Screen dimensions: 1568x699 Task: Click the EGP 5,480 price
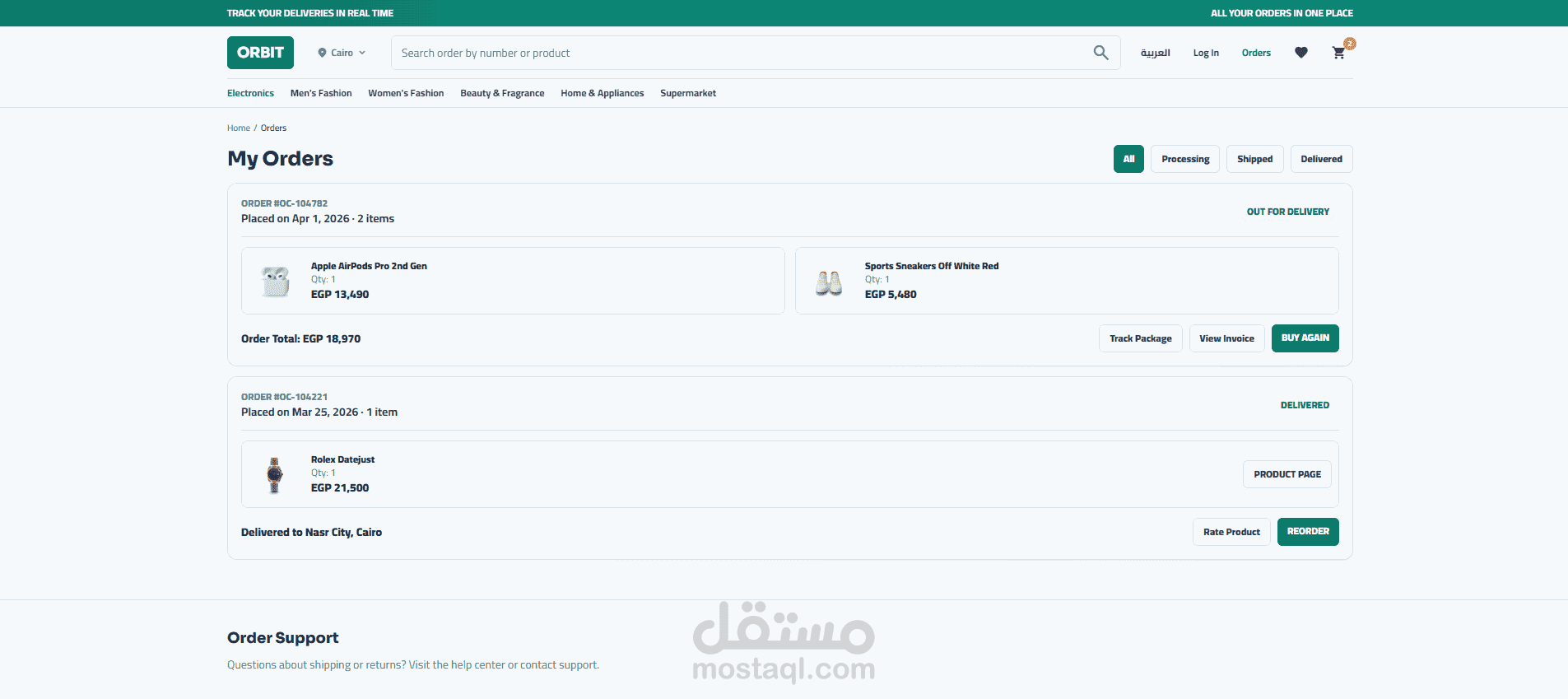tap(891, 294)
